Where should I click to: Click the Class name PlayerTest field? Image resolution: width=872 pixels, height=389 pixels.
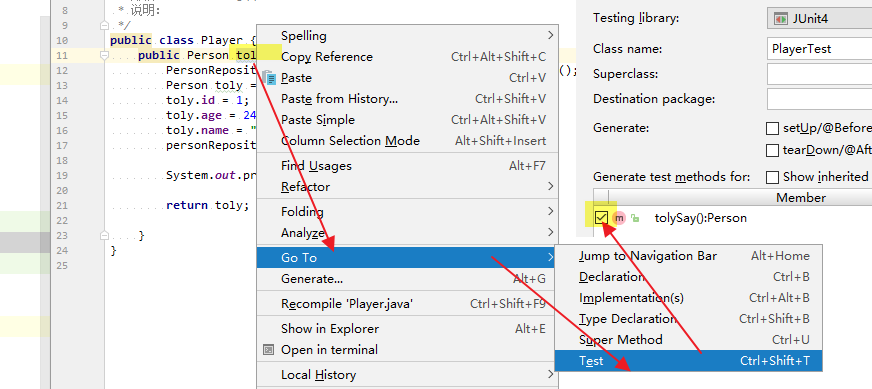(819, 48)
